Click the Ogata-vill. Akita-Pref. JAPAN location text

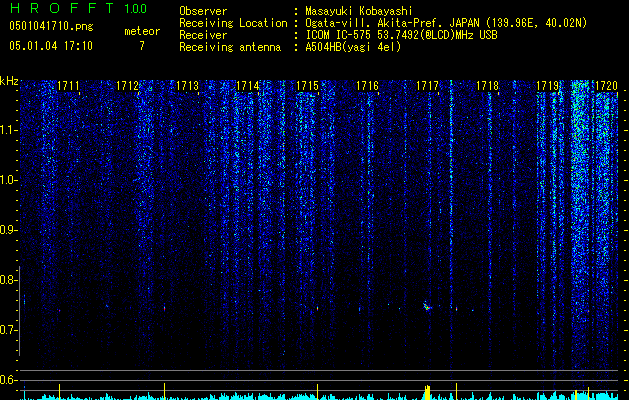(x=446, y=23)
